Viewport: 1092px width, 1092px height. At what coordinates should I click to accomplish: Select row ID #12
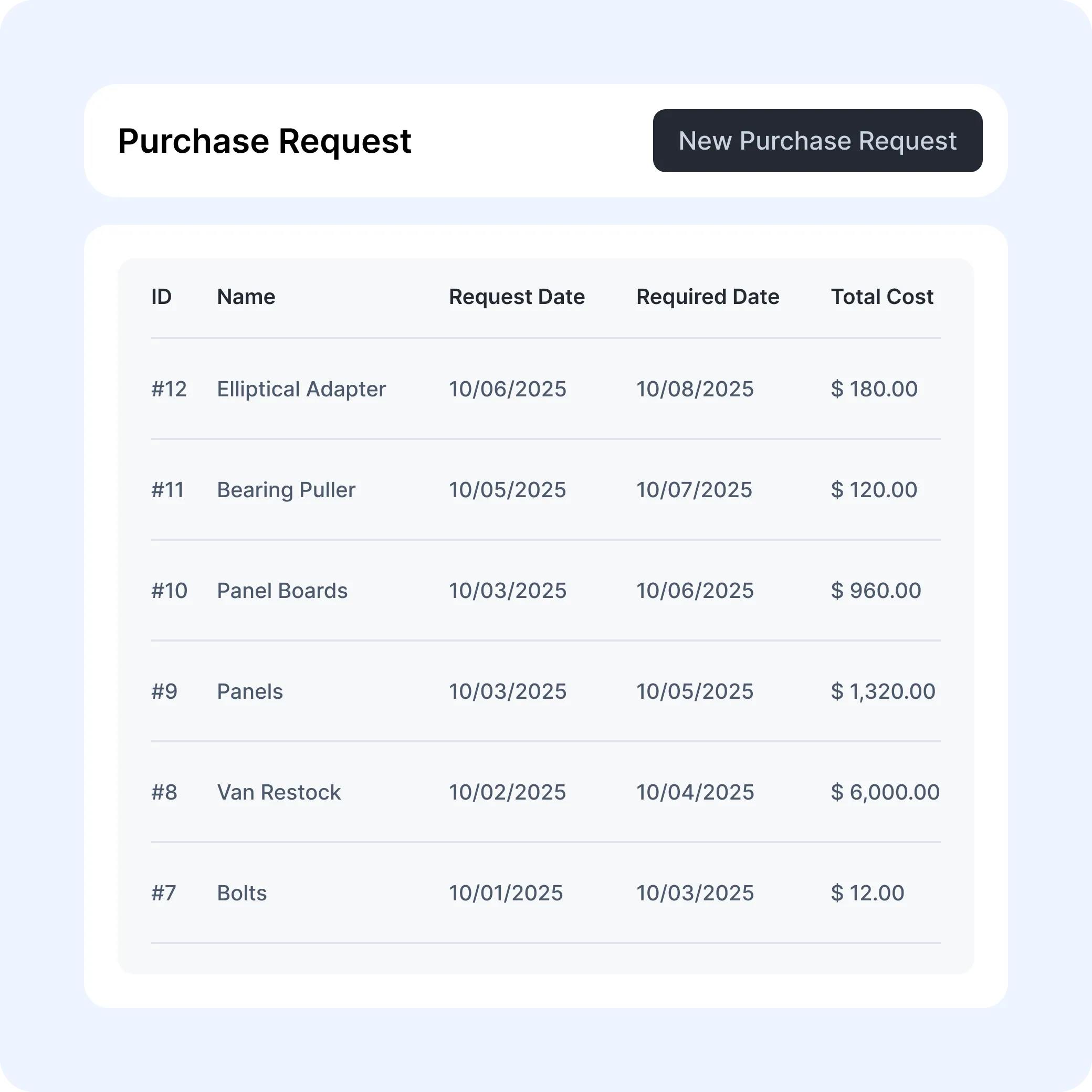pyautogui.click(x=169, y=389)
